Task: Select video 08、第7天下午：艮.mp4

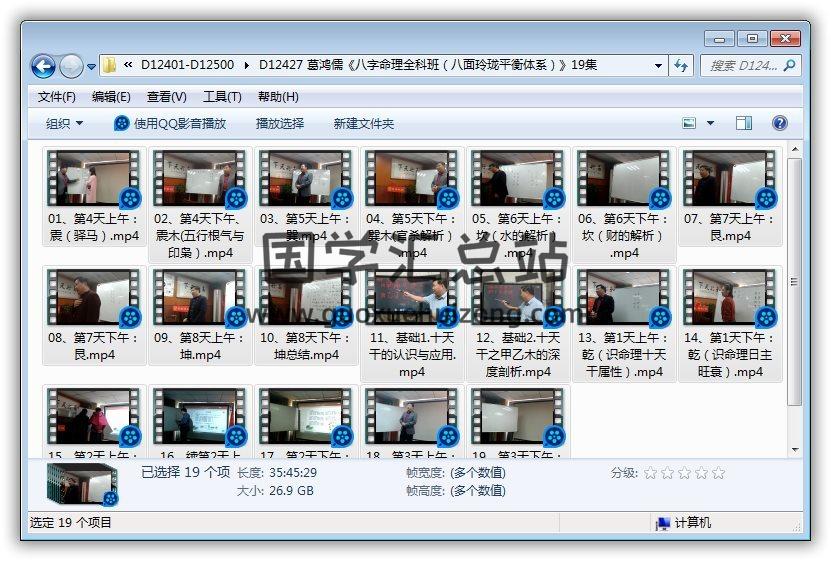Action: 94,316
